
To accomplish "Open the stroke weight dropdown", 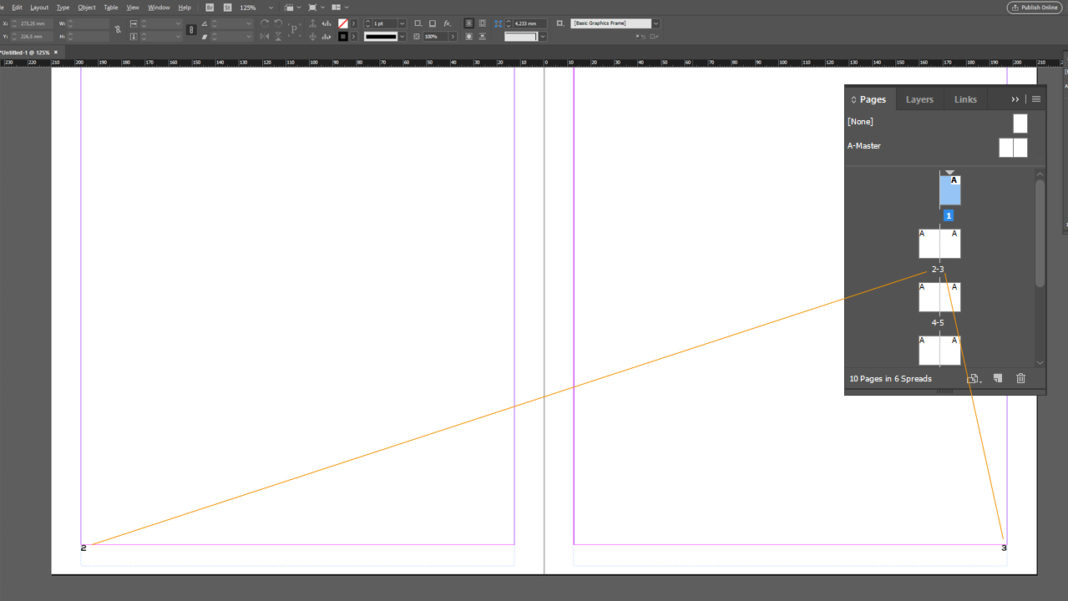I will [401, 22].
